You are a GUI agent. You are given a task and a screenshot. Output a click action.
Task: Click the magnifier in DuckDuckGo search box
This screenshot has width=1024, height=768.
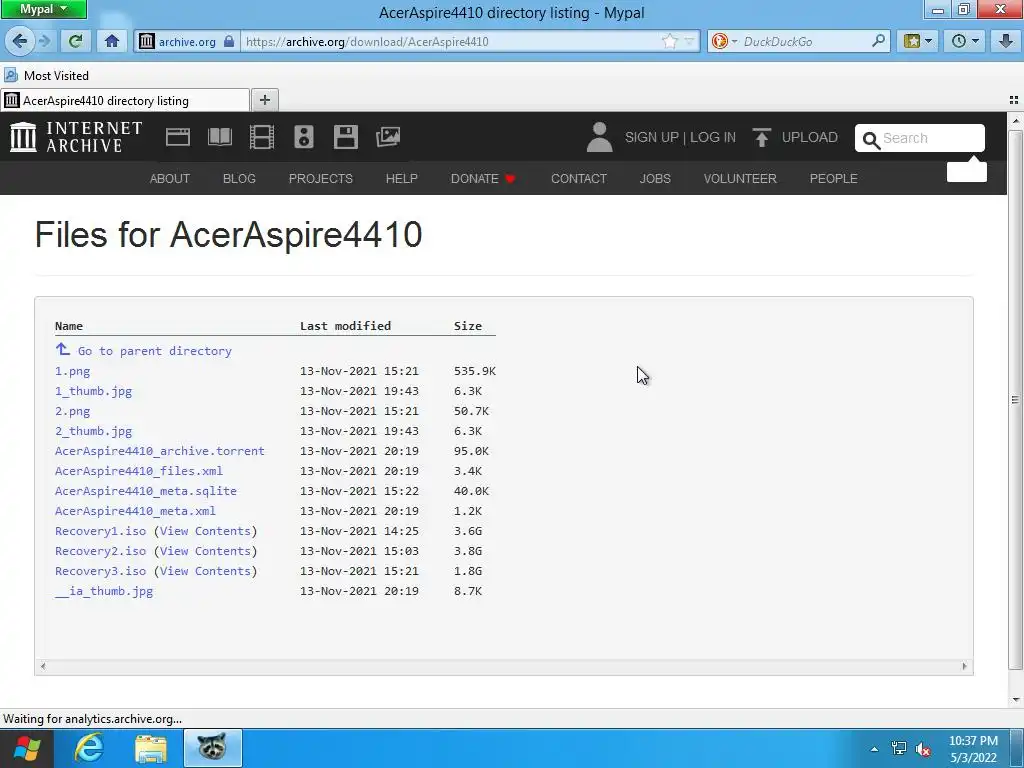878,41
